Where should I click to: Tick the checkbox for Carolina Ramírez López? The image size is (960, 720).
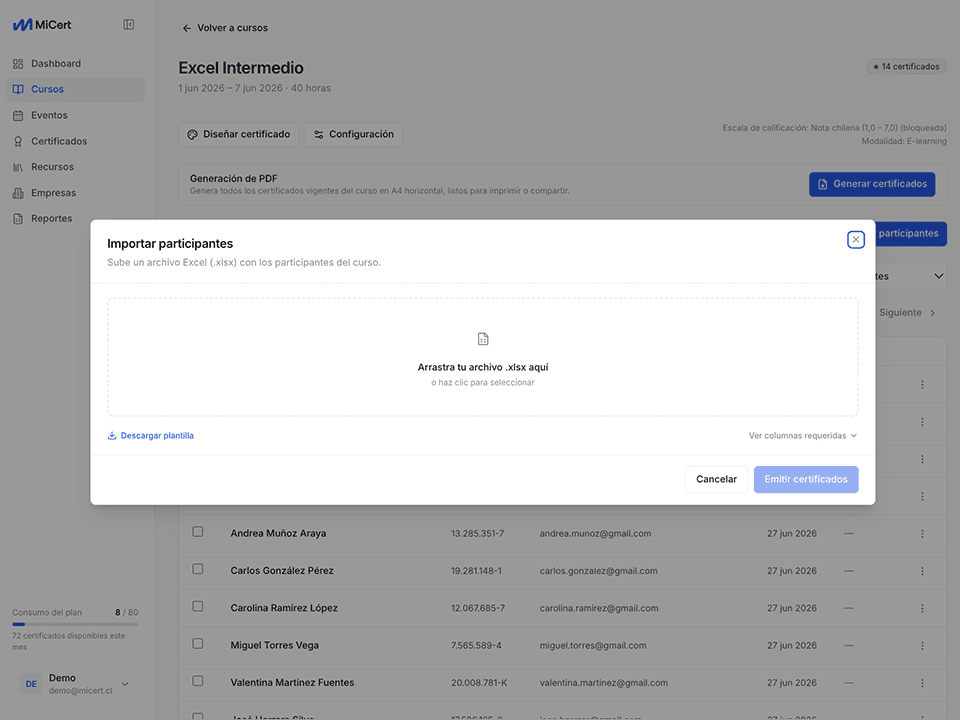[x=198, y=606]
